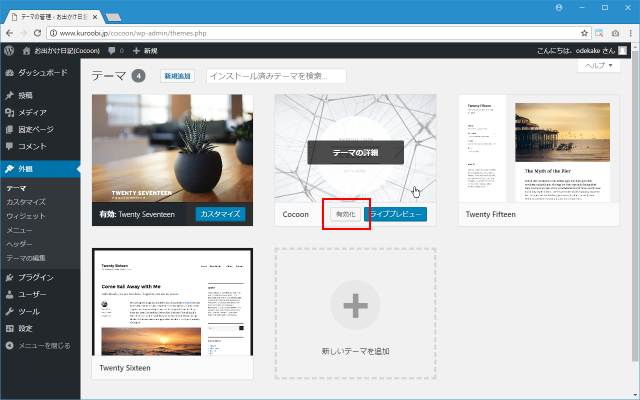Open Twenty Sixteen theme thumbnail
This screenshot has width=640, height=400.
[172, 302]
